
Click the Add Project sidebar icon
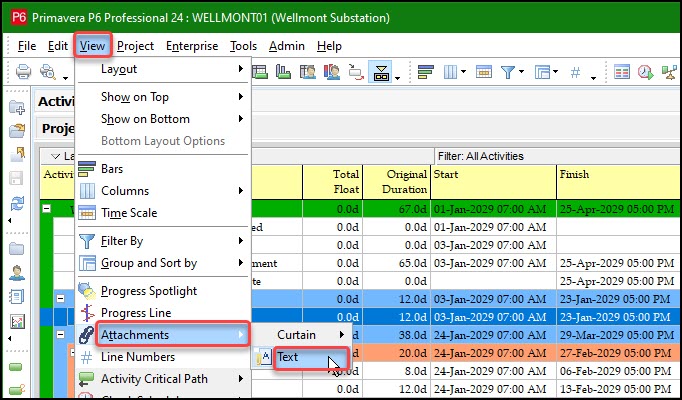[x=17, y=107]
